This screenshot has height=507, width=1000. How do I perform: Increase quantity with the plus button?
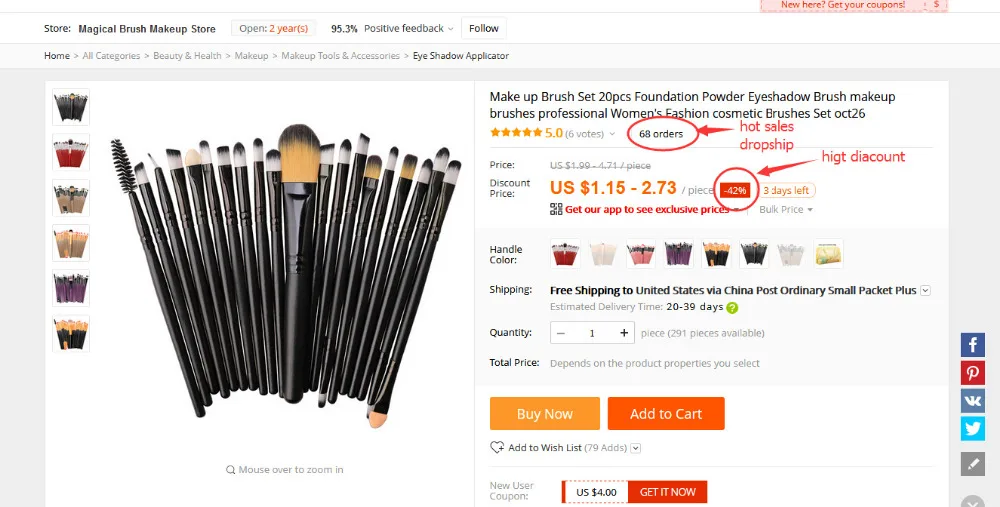pyautogui.click(x=624, y=333)
